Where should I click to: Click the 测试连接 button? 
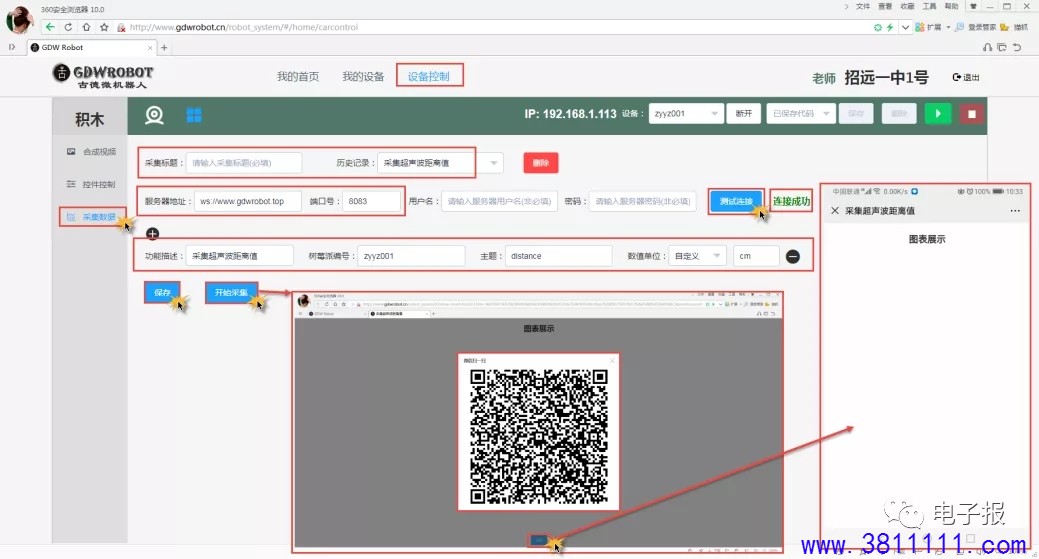(x=736, y=201)
